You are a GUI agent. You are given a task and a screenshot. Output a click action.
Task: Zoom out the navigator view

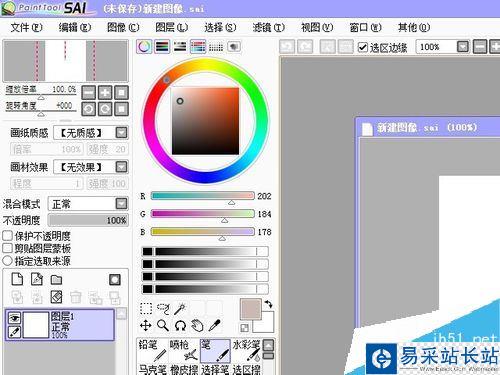point(89,92)
